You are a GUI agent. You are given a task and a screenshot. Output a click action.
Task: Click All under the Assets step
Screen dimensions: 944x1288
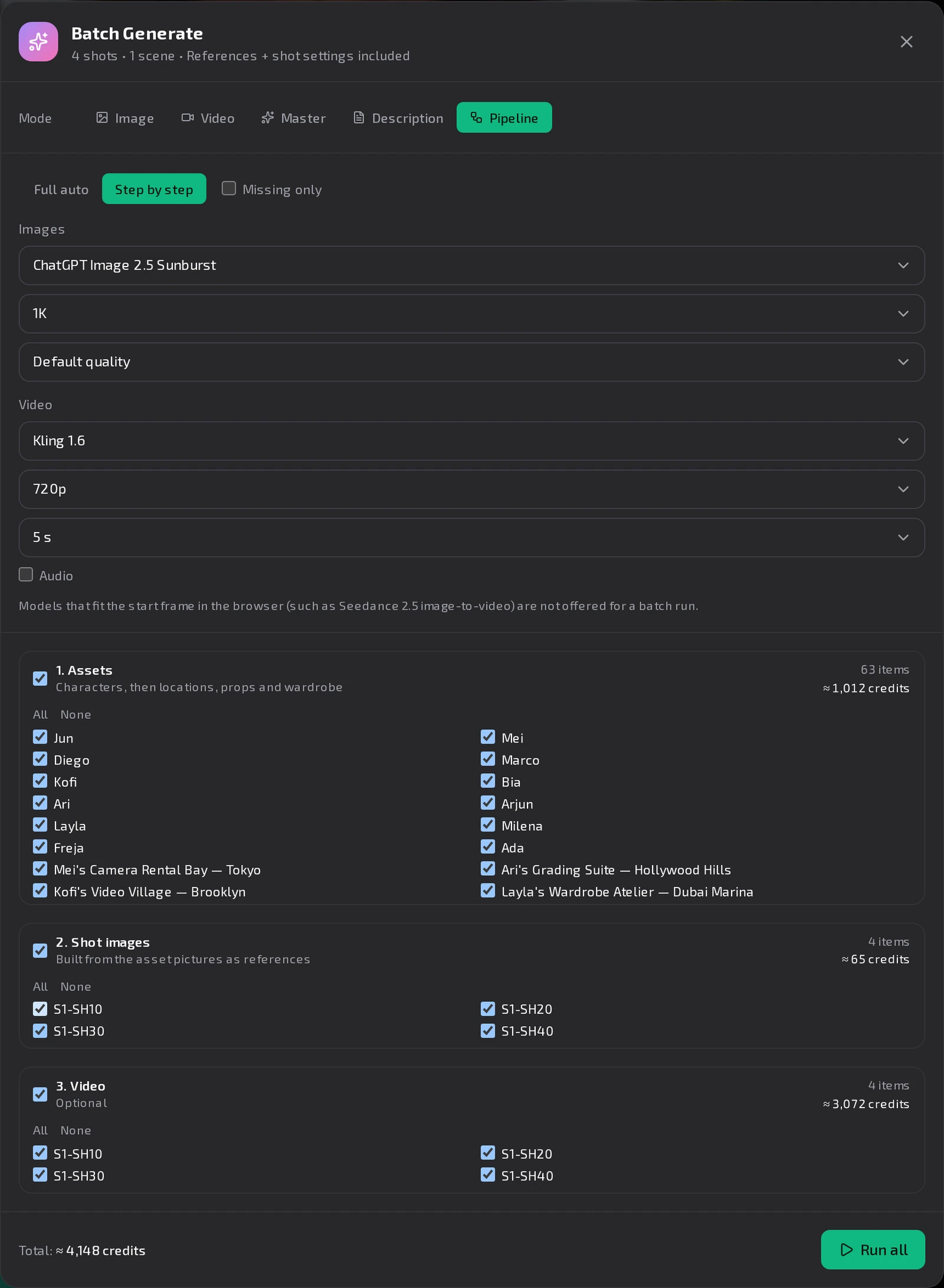pos(40,715)
